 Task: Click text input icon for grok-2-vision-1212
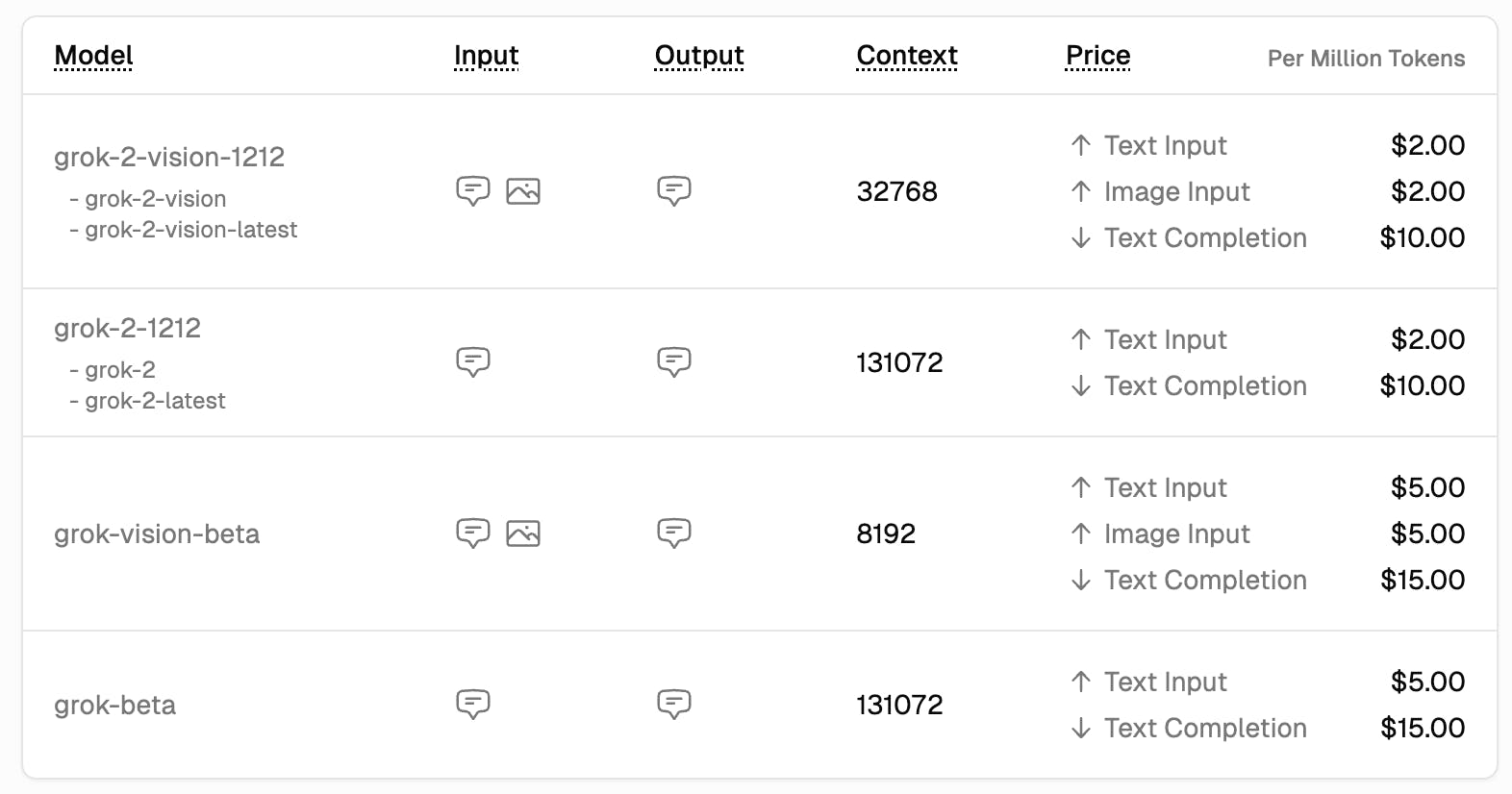pos(472,190)
